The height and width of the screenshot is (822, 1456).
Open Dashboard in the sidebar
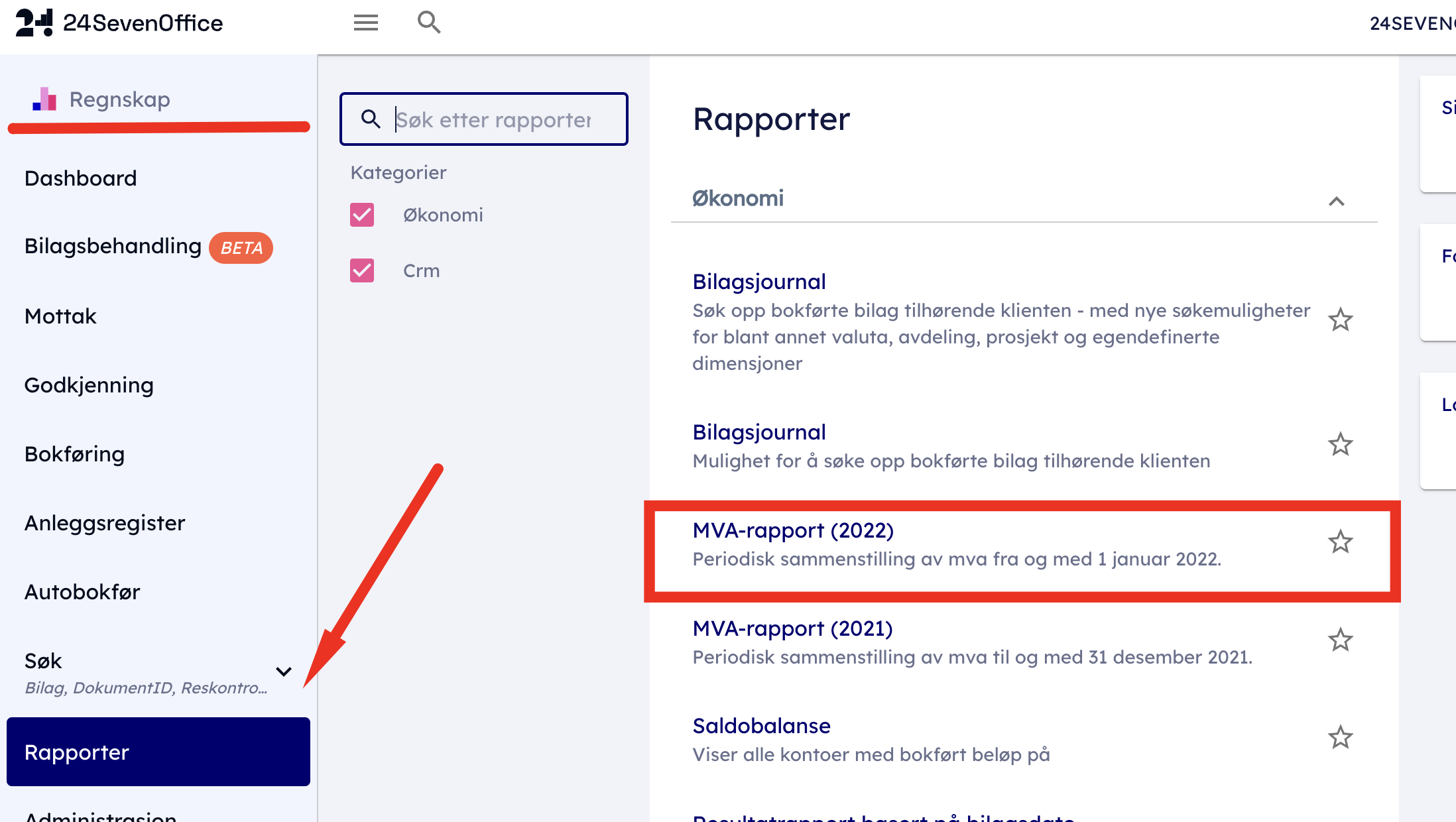pos(81,178)
